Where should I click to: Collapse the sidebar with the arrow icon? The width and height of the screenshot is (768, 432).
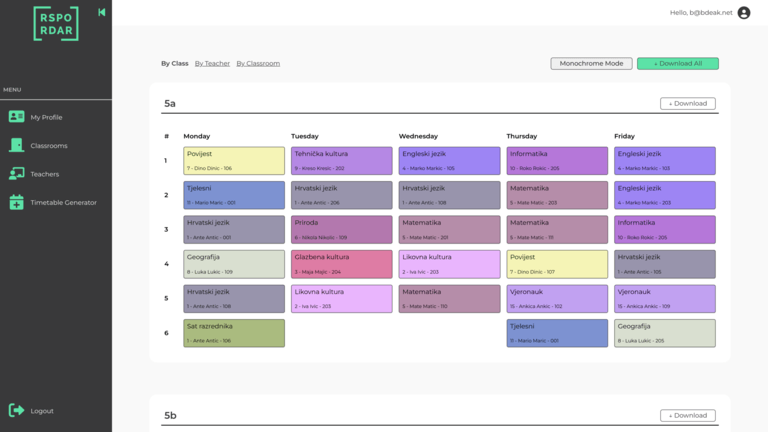pos(101,12)
